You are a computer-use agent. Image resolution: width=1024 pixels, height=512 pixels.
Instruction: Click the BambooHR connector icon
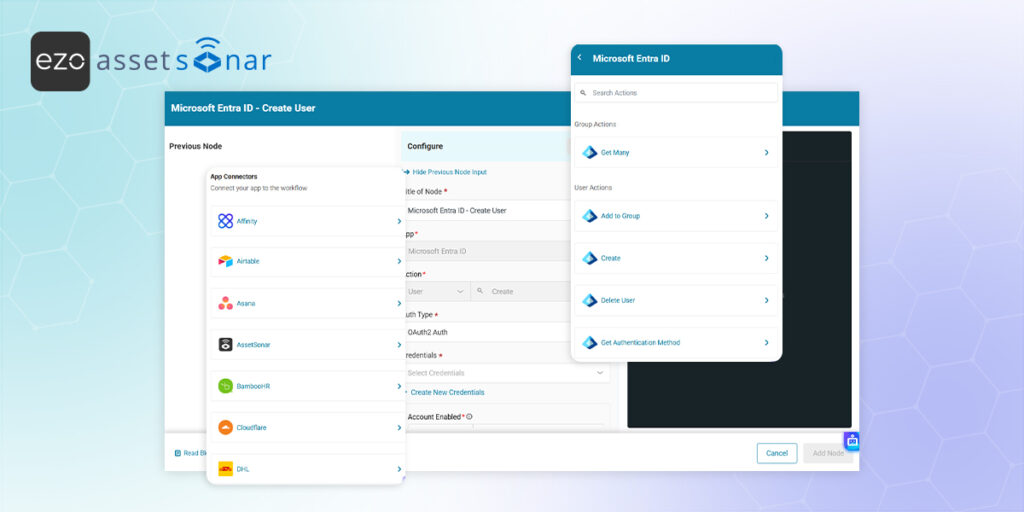coord(225,386)
